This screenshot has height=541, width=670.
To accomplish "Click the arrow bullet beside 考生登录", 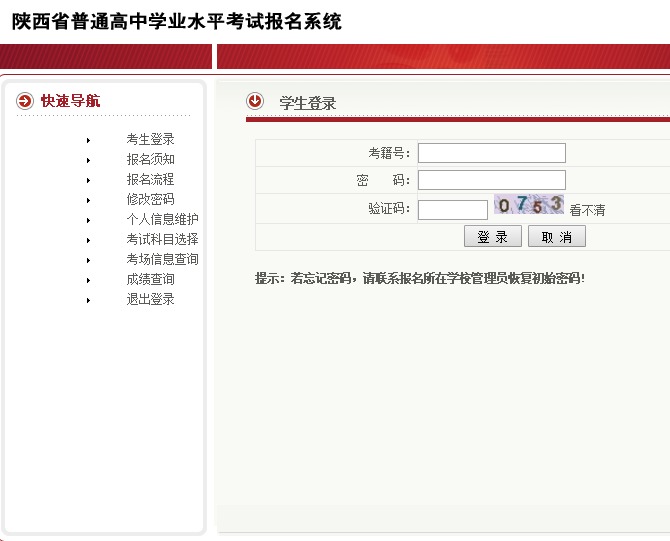I will tap(88, 140).
